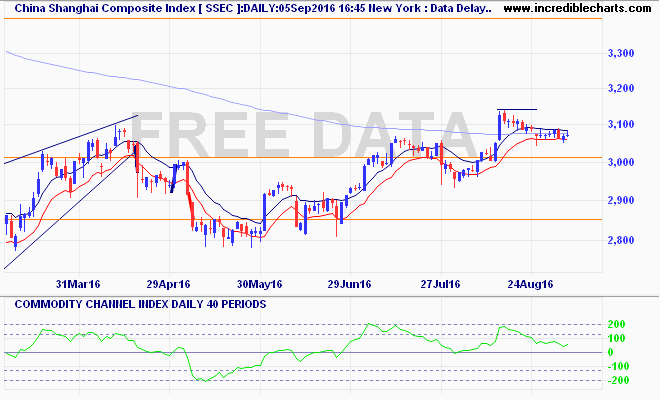The height and width of the screenshot is (400, 660).
Task: Click the Commodity Channel Index indicator title
Action: coord(140,304)
